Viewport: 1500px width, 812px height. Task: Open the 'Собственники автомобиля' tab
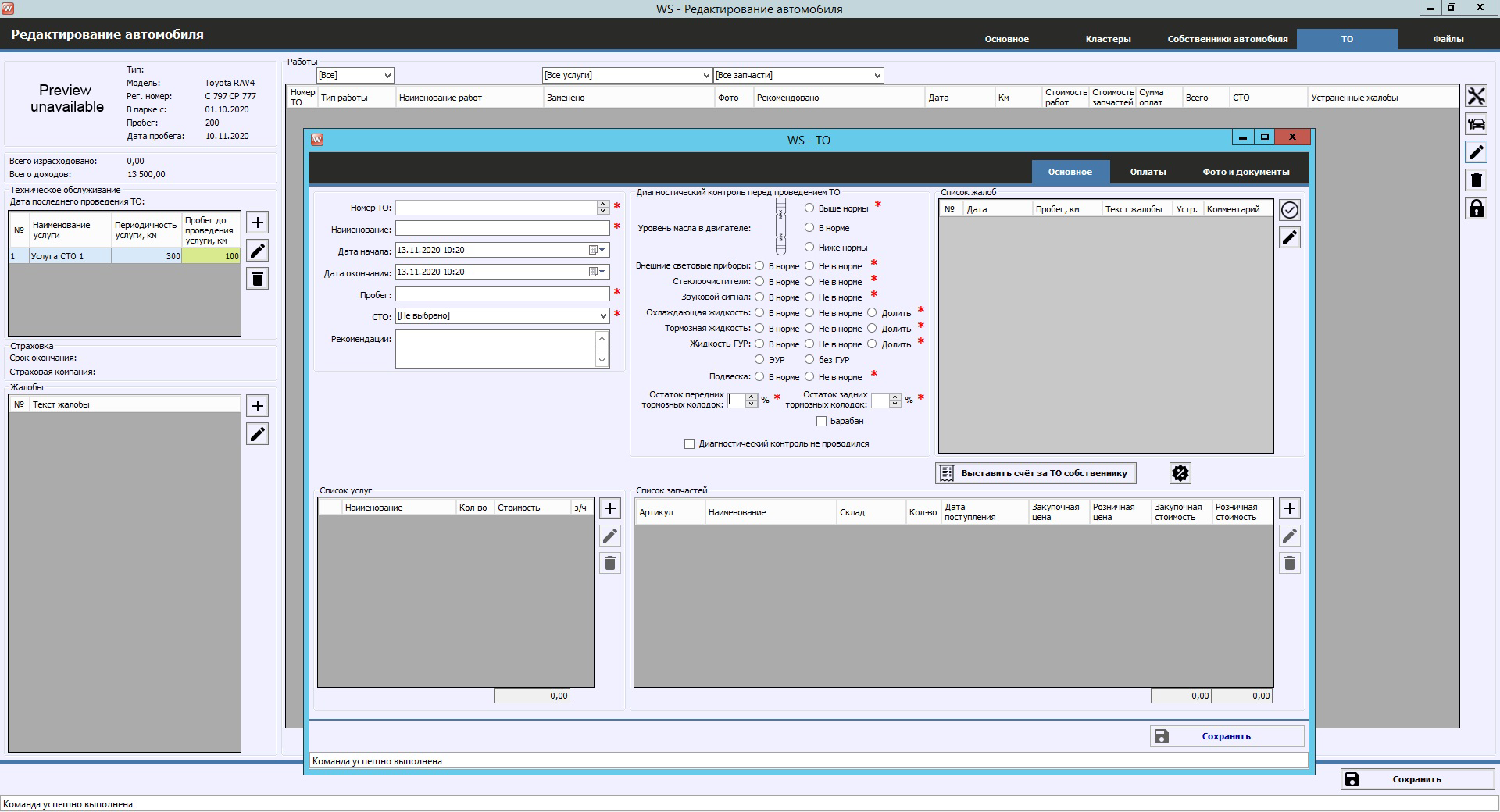1227,39
